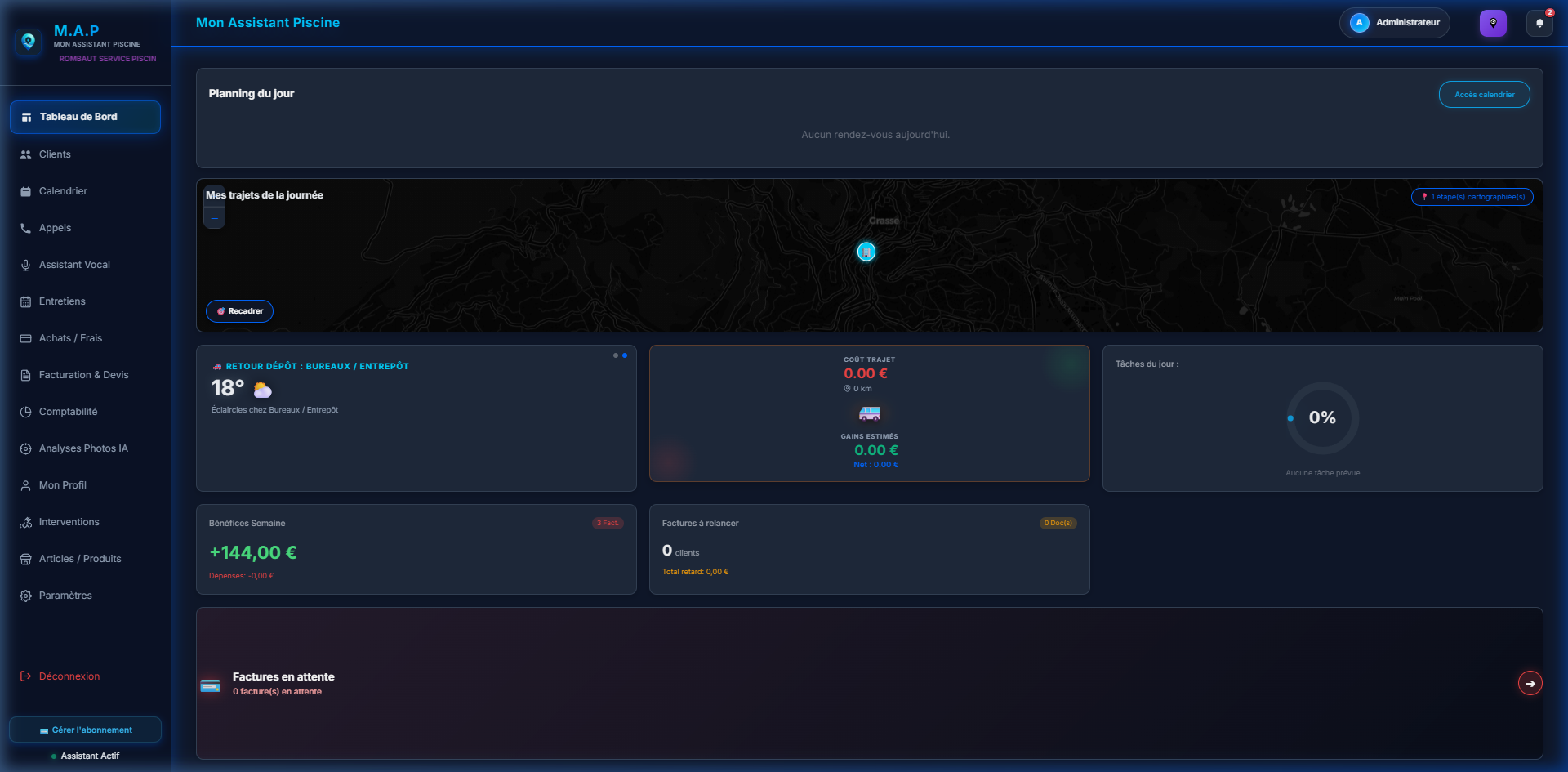Expand Factures en attente with arrow button
This screenshot has height=772, width=1568.
click(1530, 683)
